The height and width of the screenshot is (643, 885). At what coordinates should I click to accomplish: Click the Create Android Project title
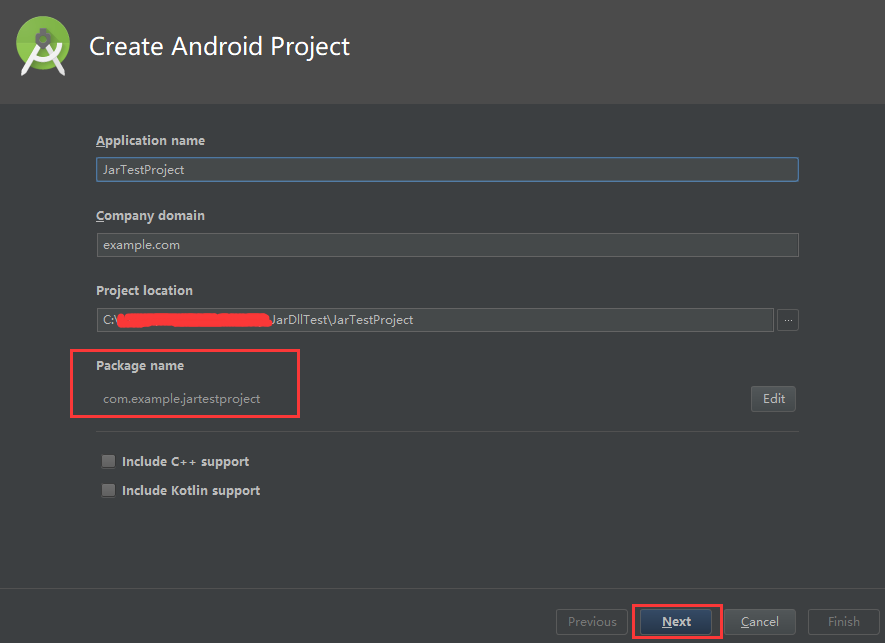pos(220,46)
